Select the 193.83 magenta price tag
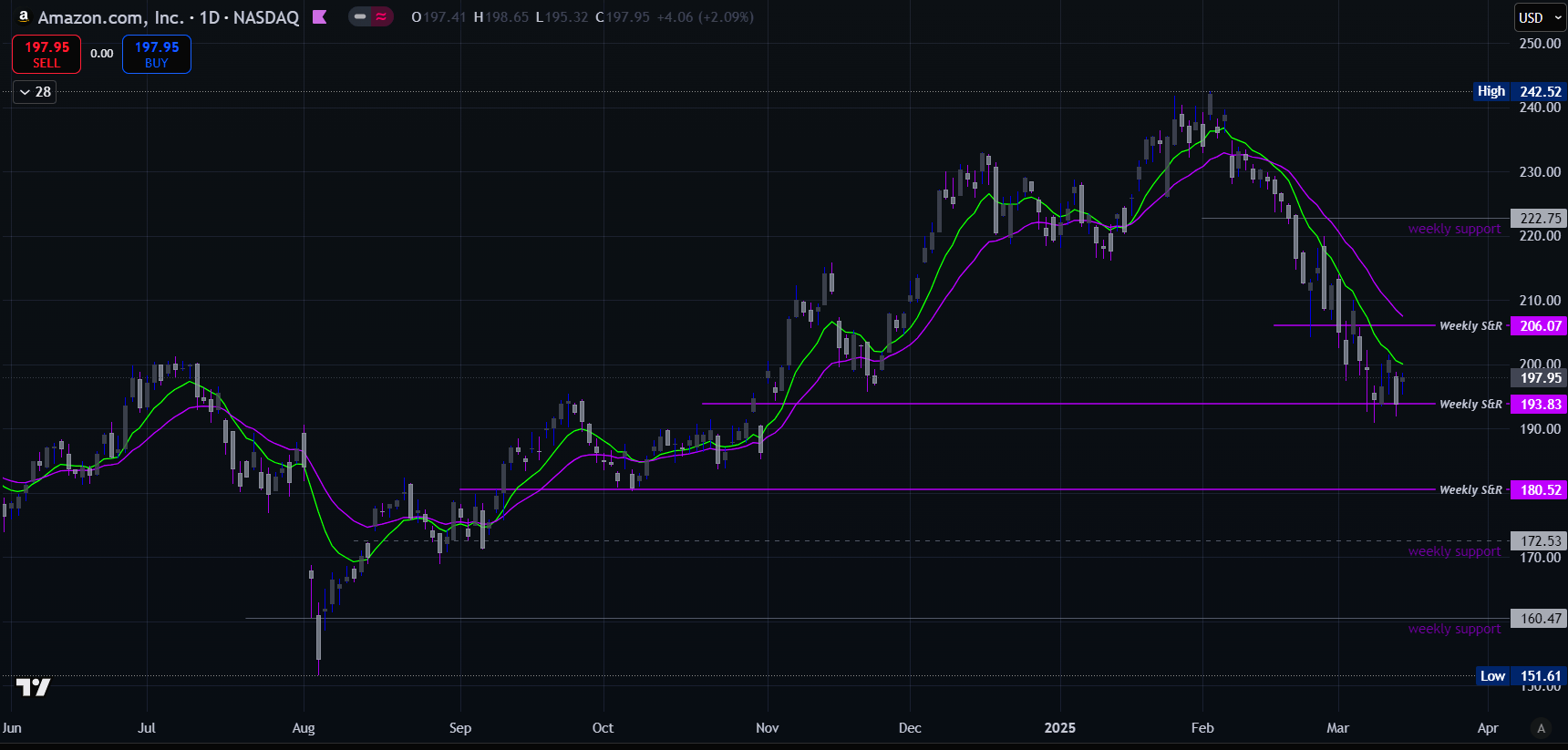Viewport: 1568px width, 750px height. point(1539,404)
